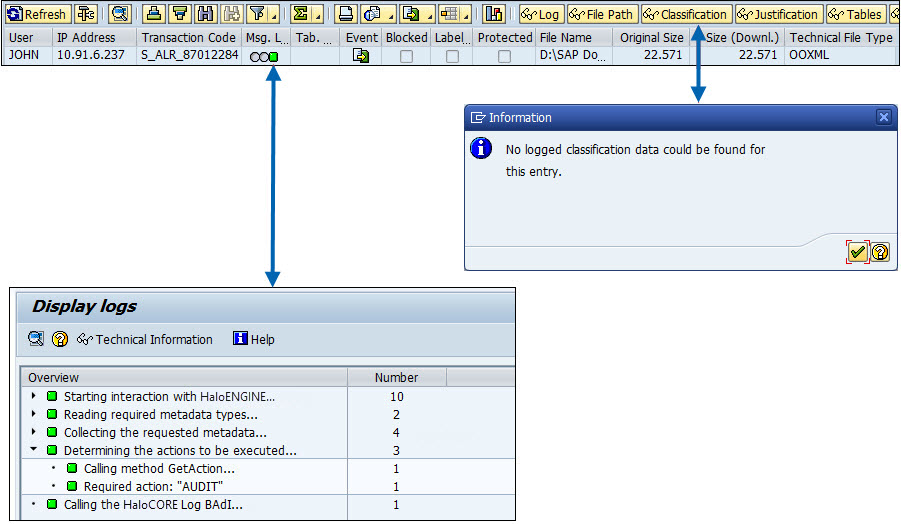Image resolution: width=901 pixels, height=524 pixels.
Task: Open the filter options dropdown arrow
Action: pos(274,15)
